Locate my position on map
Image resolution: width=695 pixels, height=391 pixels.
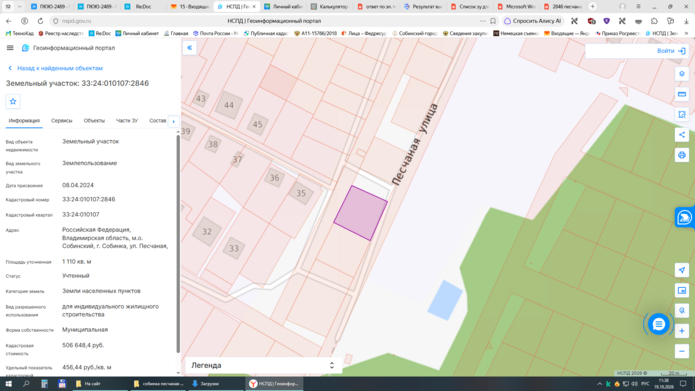click(682, 270)
